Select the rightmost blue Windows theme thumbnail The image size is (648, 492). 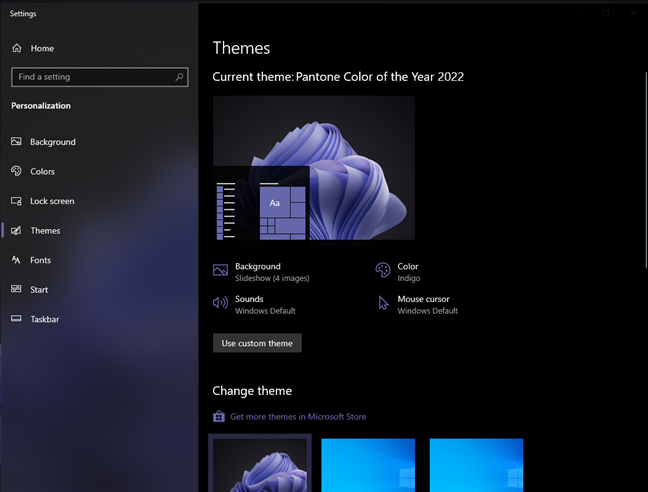point(476,465)
